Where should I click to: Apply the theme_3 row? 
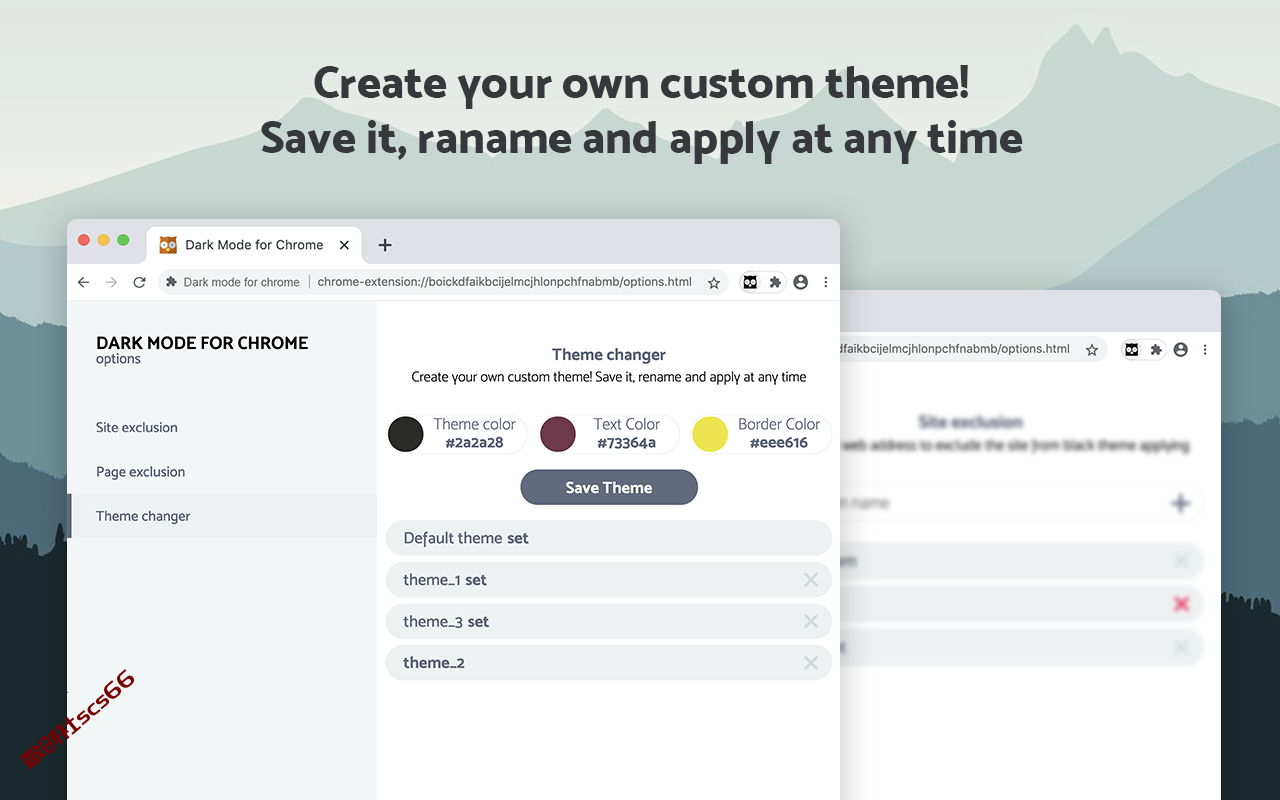tap(609, 621)
